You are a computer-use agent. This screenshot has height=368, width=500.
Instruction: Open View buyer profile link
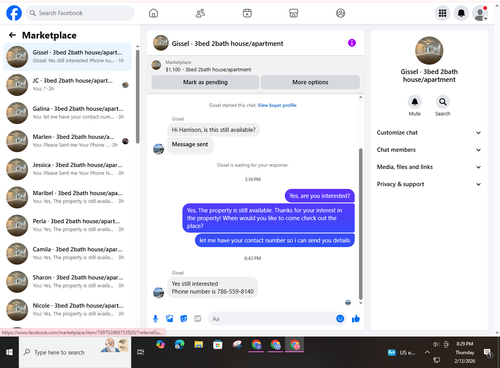(277, 105)
